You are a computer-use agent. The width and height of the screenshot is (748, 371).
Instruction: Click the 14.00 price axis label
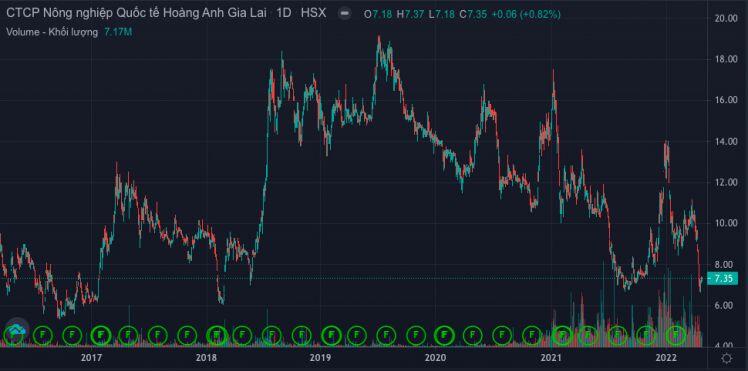coord(727,141)
